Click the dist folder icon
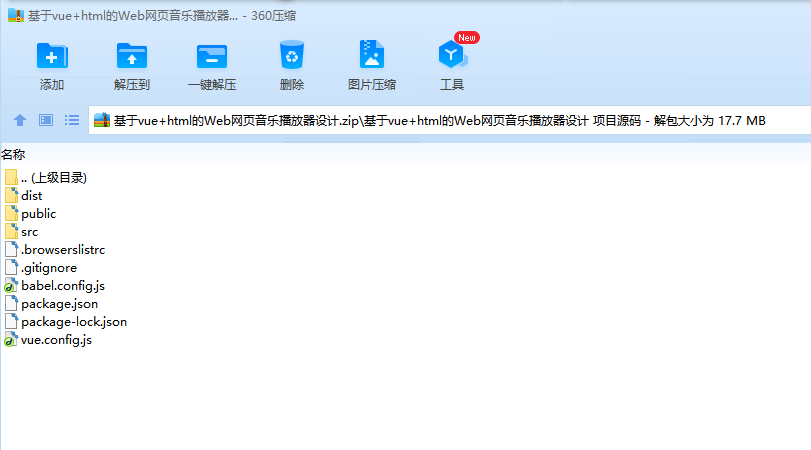Screen dimensions: 811x450 point(11,196)
